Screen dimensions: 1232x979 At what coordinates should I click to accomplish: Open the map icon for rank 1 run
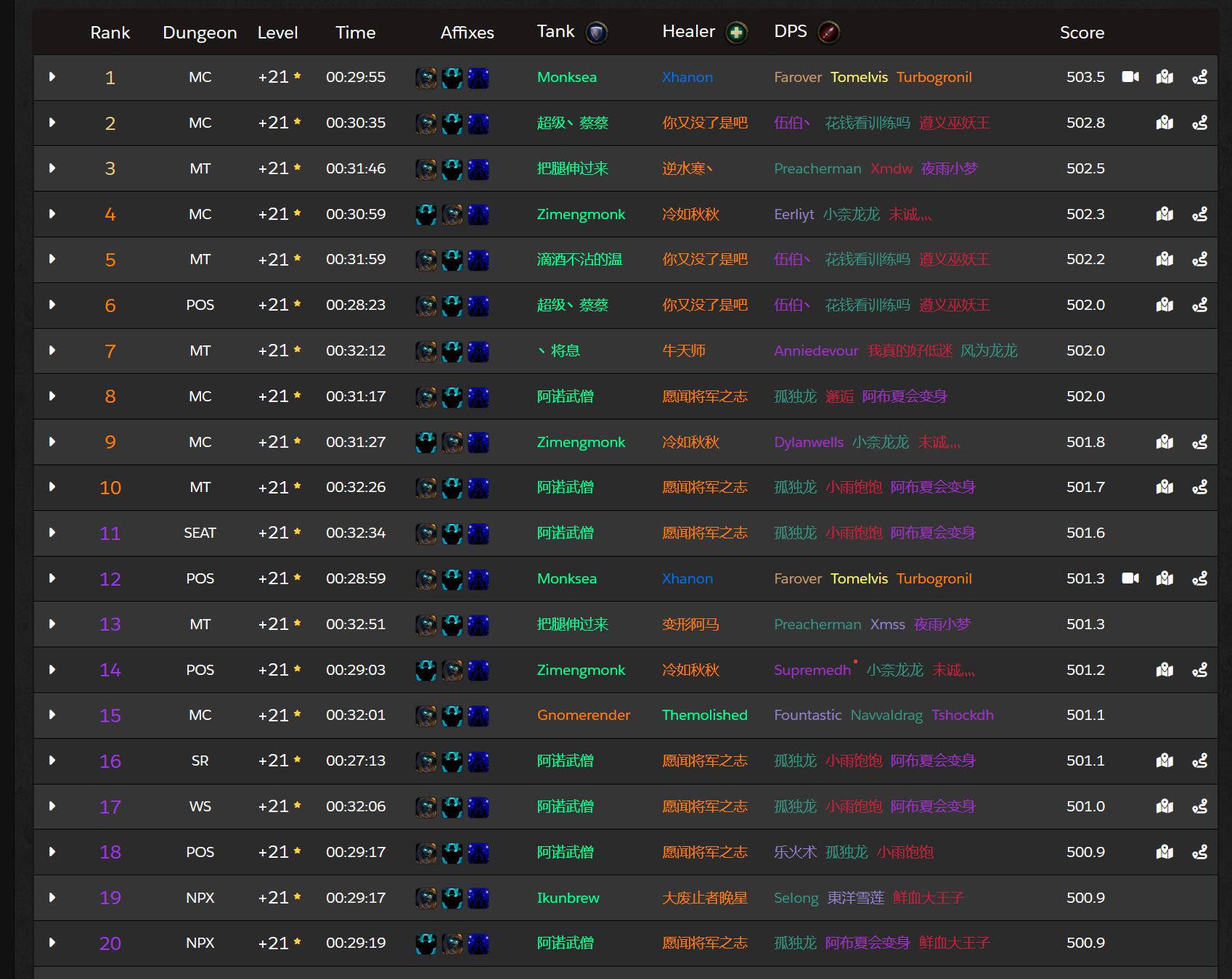tap(1165, 77)
